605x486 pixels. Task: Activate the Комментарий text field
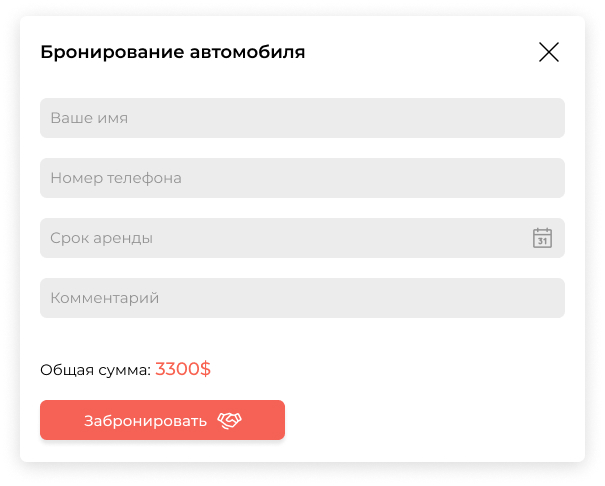302,298
